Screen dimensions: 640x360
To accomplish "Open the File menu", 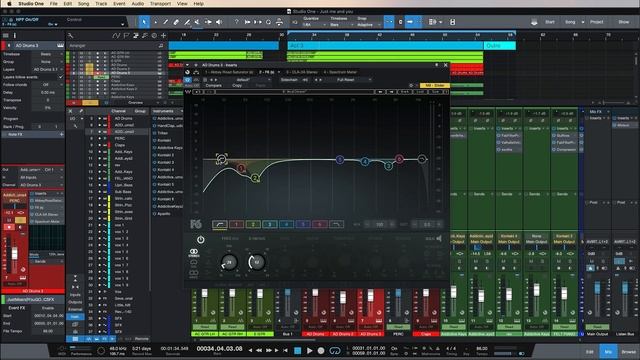I will click(x=53, y=4).
